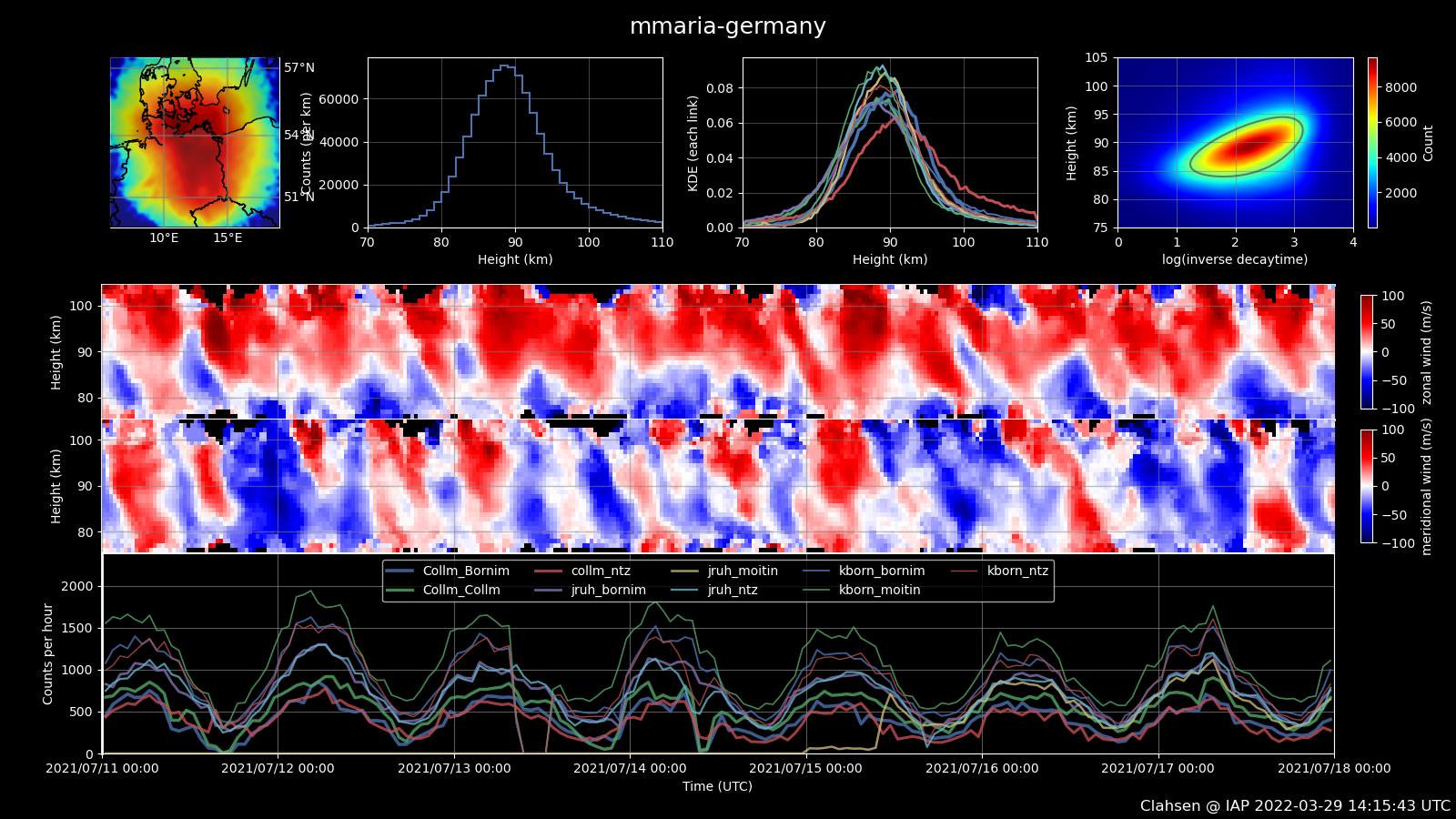Click the 2021/07/14 00:00 time tick label
The height and width of the screenshot is (819, 1456).
click(x=630, y=768)
